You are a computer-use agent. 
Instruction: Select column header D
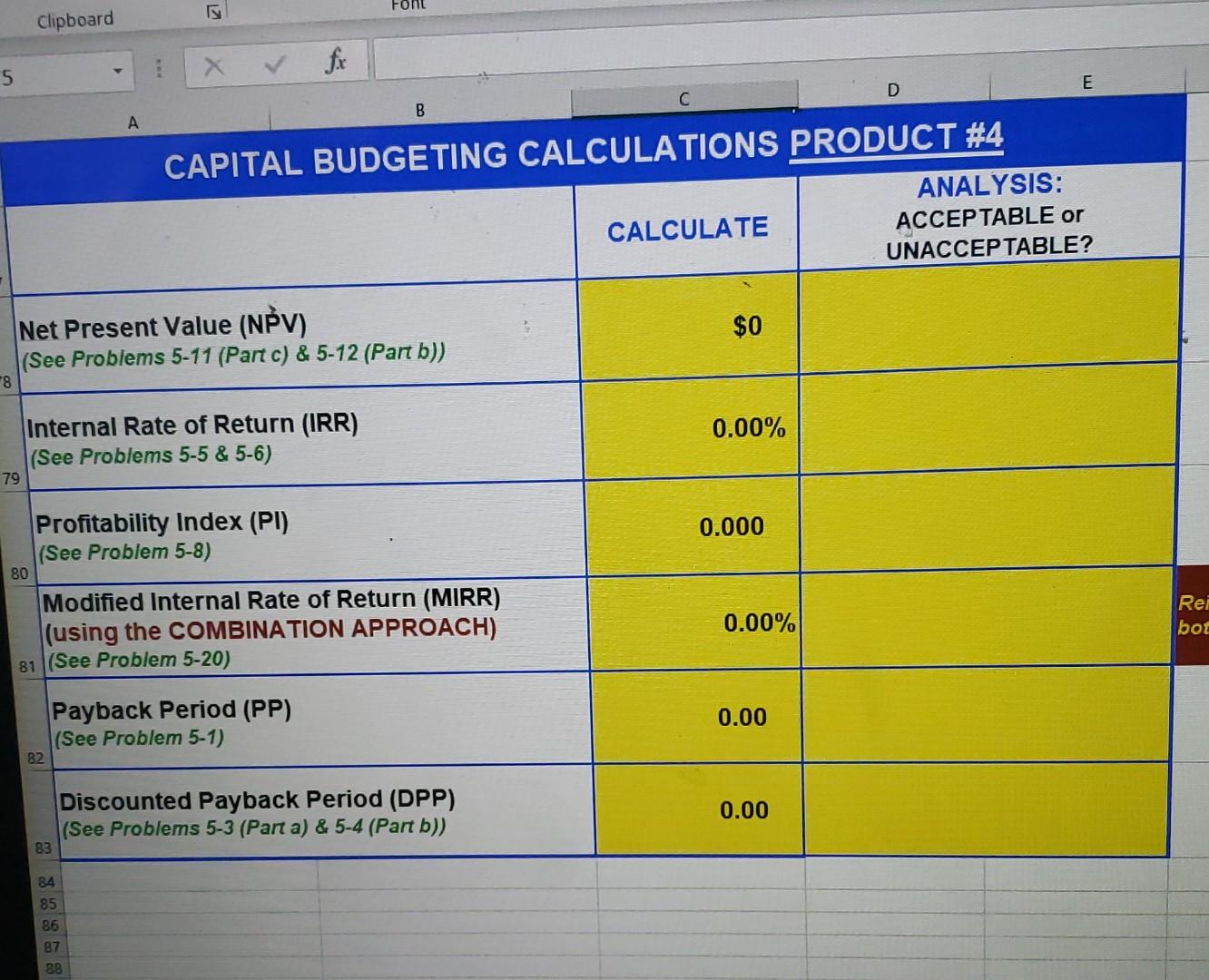click(892, 90)
